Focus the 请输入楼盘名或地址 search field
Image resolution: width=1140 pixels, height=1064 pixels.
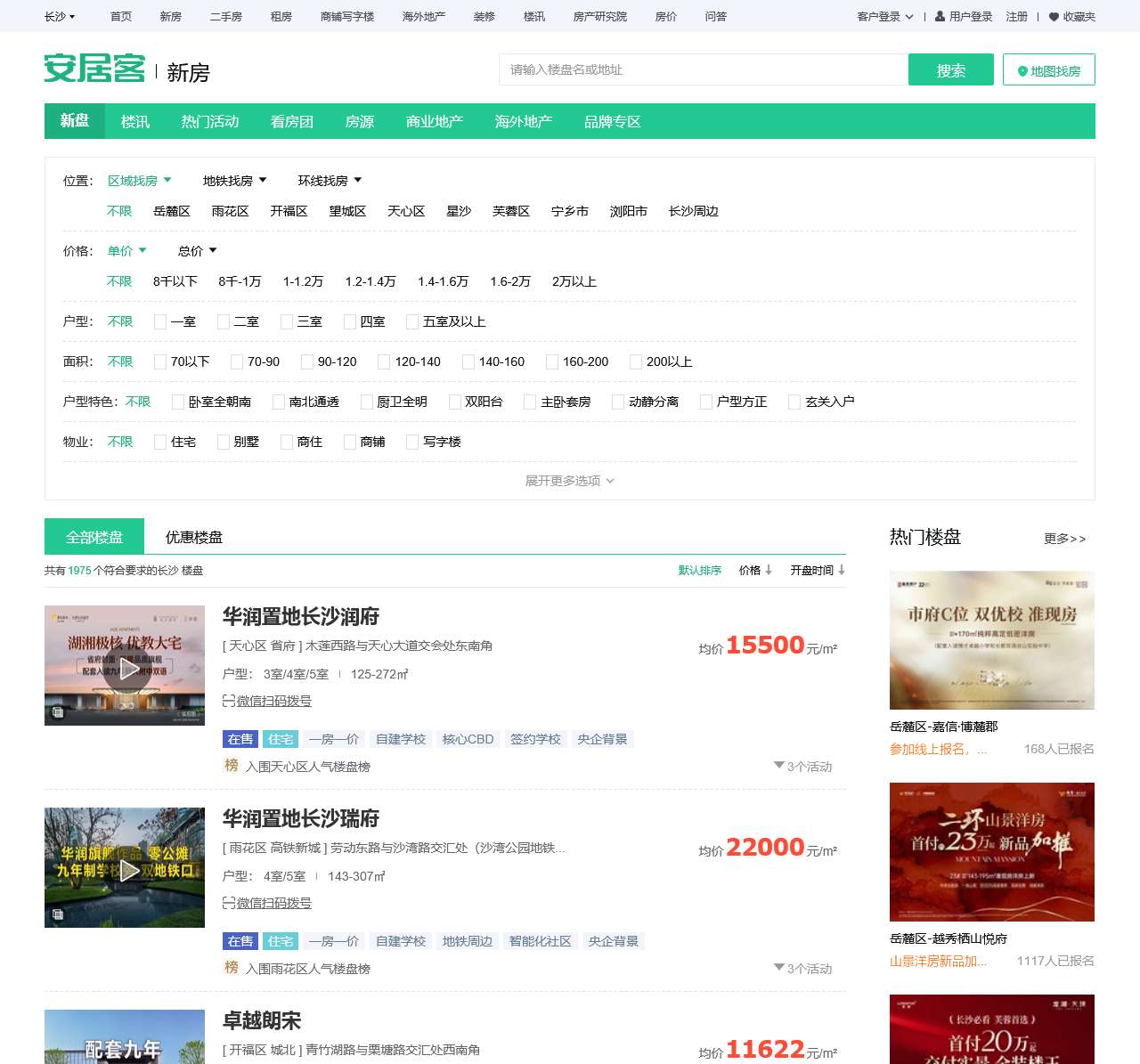704,69
